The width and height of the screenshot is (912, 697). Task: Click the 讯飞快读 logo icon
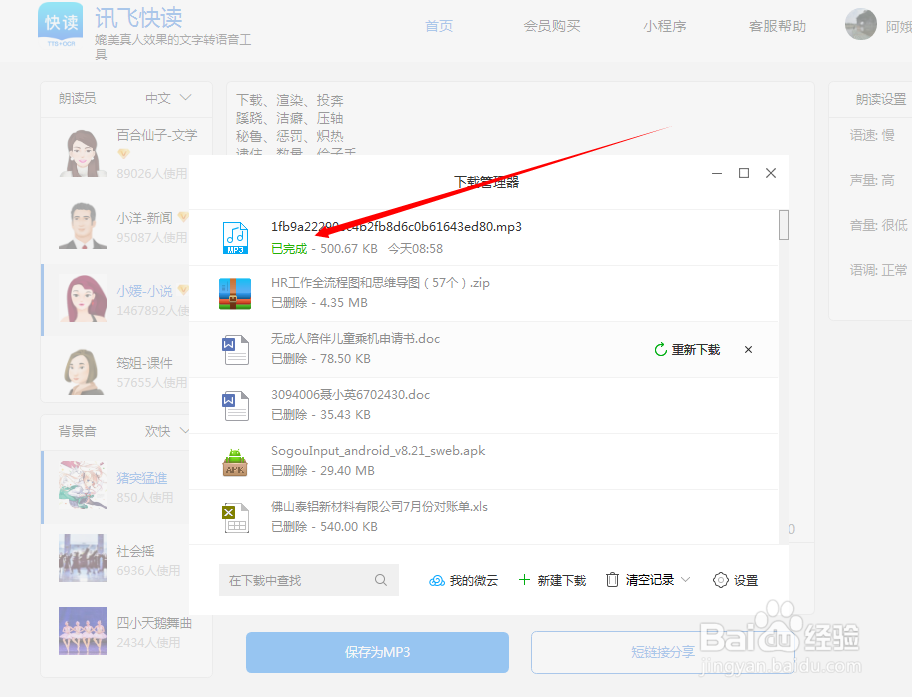(x=61, y=27)
